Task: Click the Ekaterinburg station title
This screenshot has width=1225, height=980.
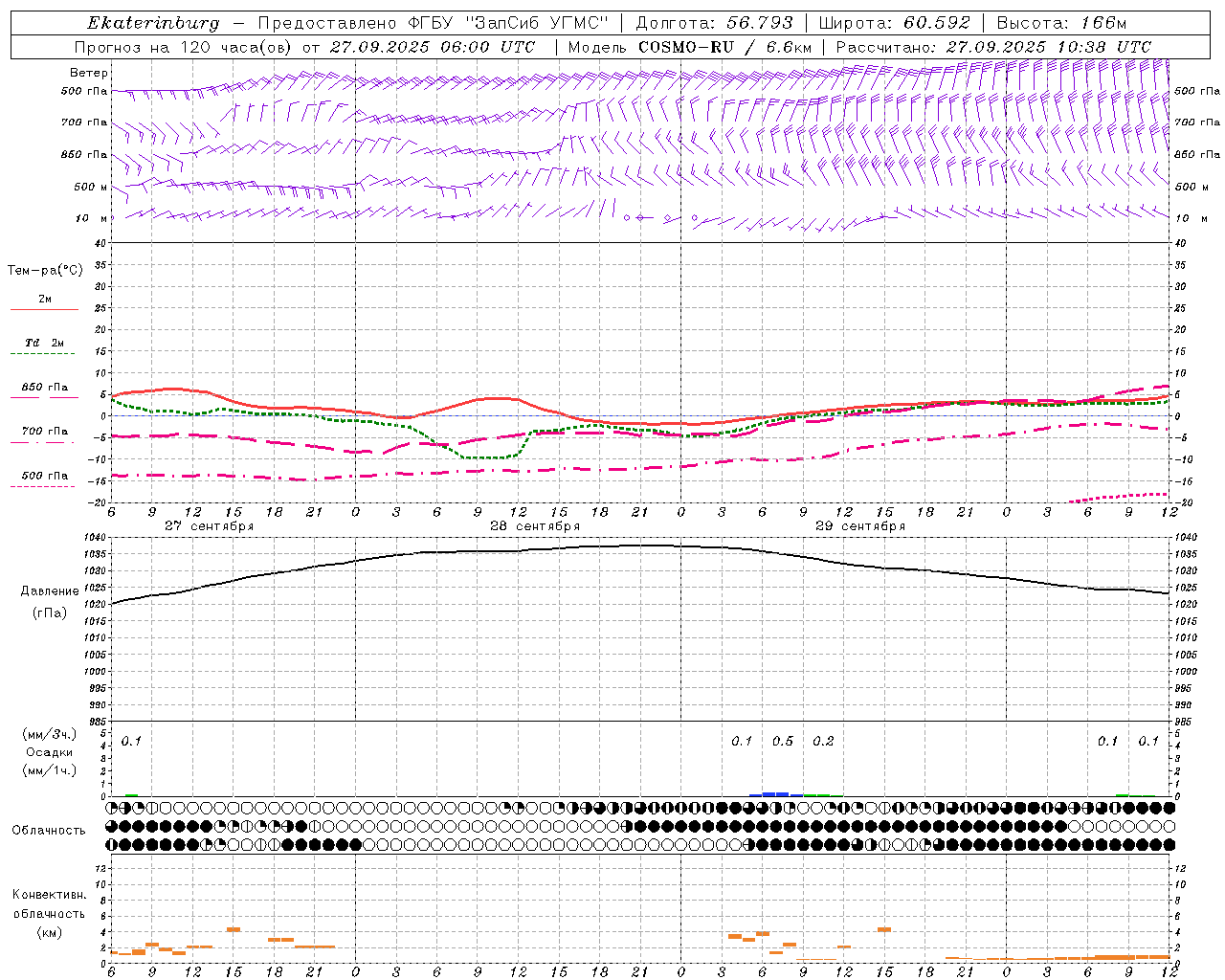Action: (153, 23)
